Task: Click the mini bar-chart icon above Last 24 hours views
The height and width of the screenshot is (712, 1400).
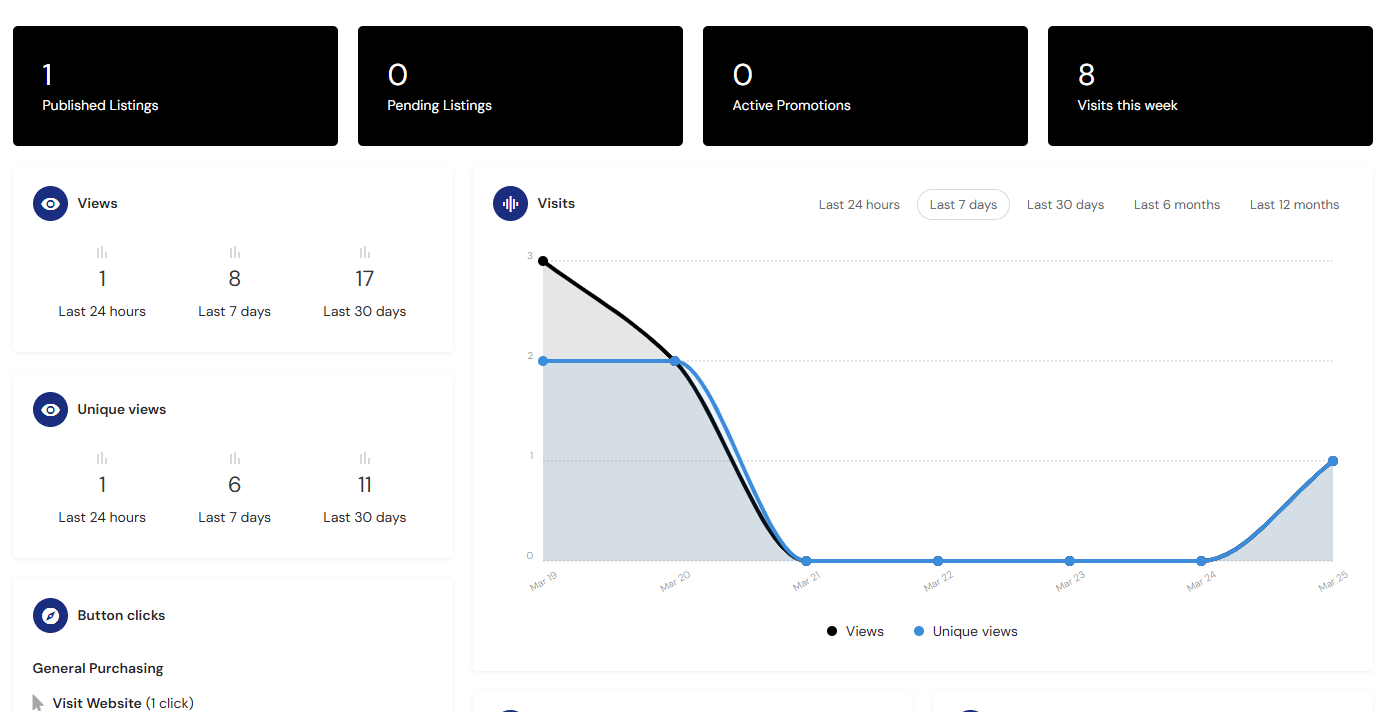Action: click(x=101, y=252)
